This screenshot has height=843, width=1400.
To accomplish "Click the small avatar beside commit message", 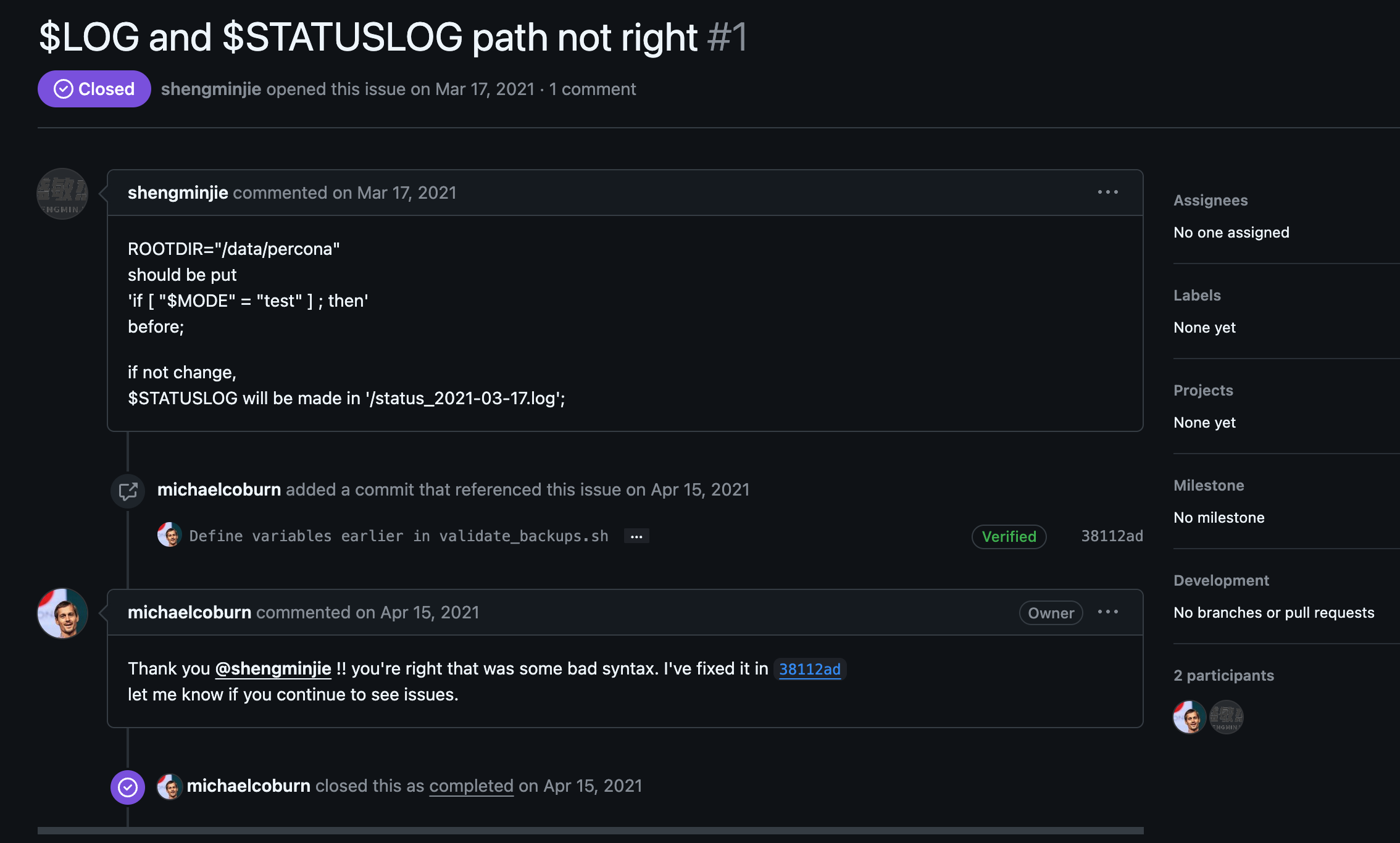I will pos(169,535).
